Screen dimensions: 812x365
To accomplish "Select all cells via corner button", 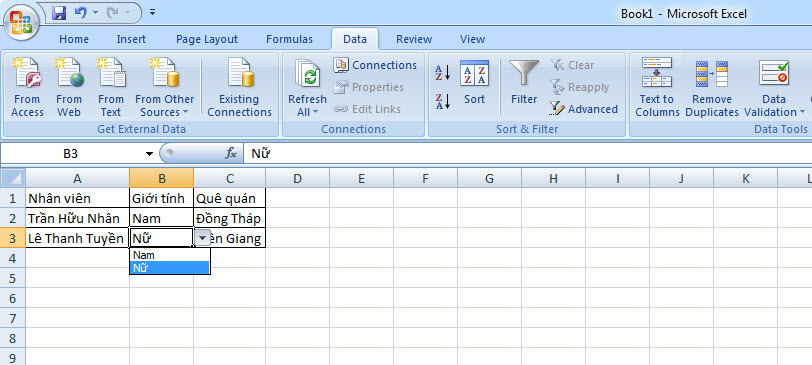I will (12, 178).
